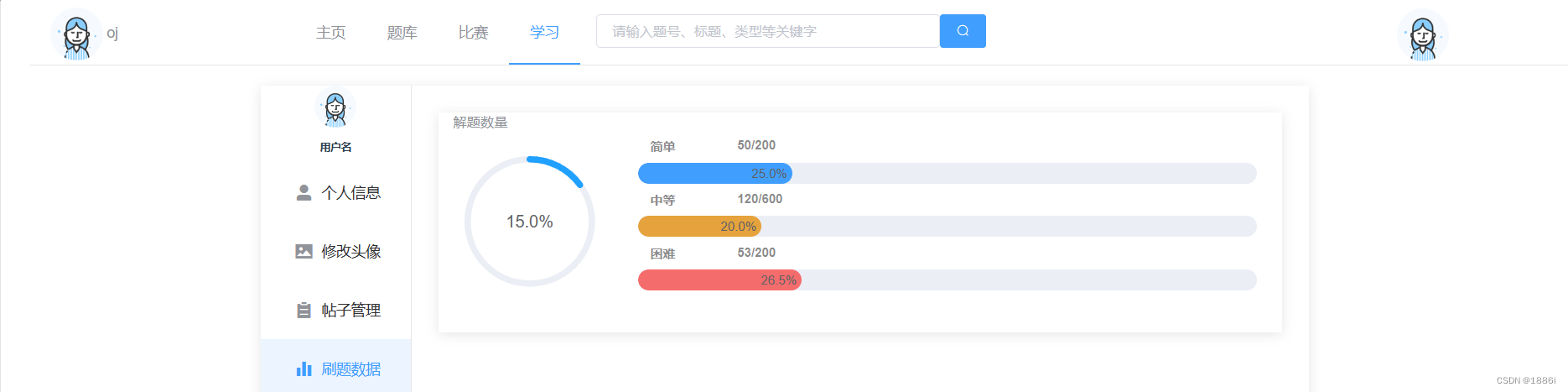The height and width of the screenshot is (392, 1568).
Task: Click the person icon beside 个人信息
Action: coord(304,193)
